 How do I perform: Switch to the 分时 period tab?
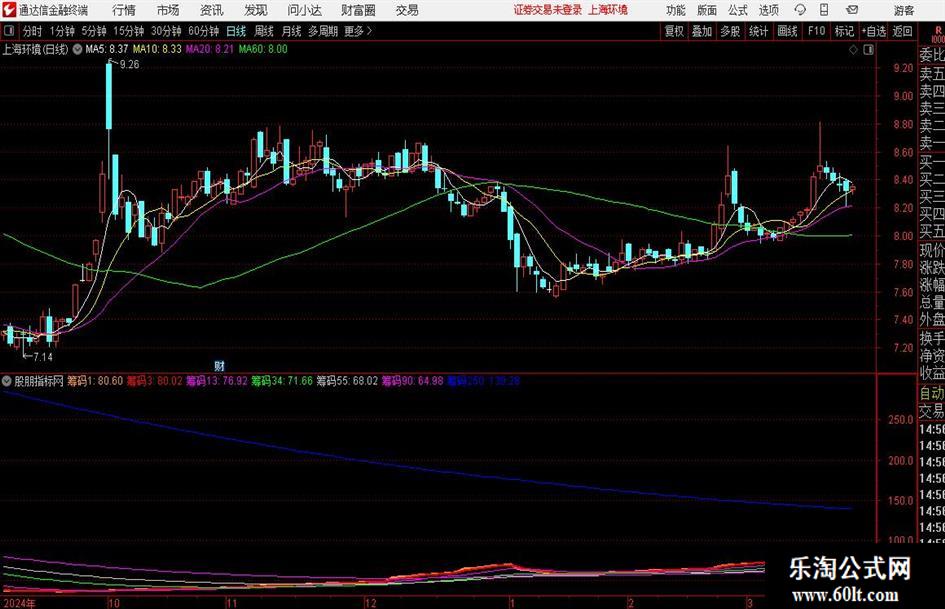(33, 31)
